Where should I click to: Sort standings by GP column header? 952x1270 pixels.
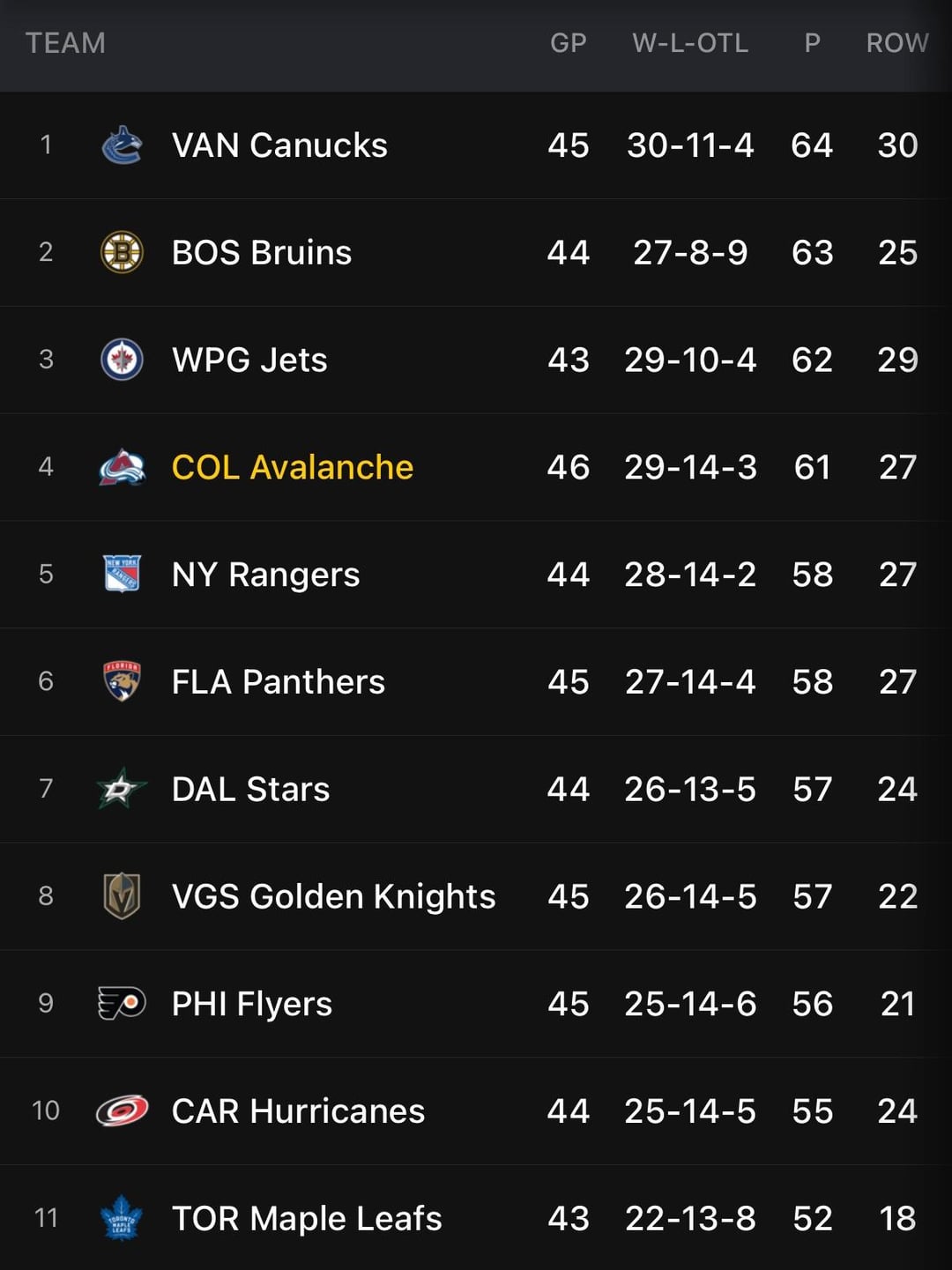coord(568,43)
